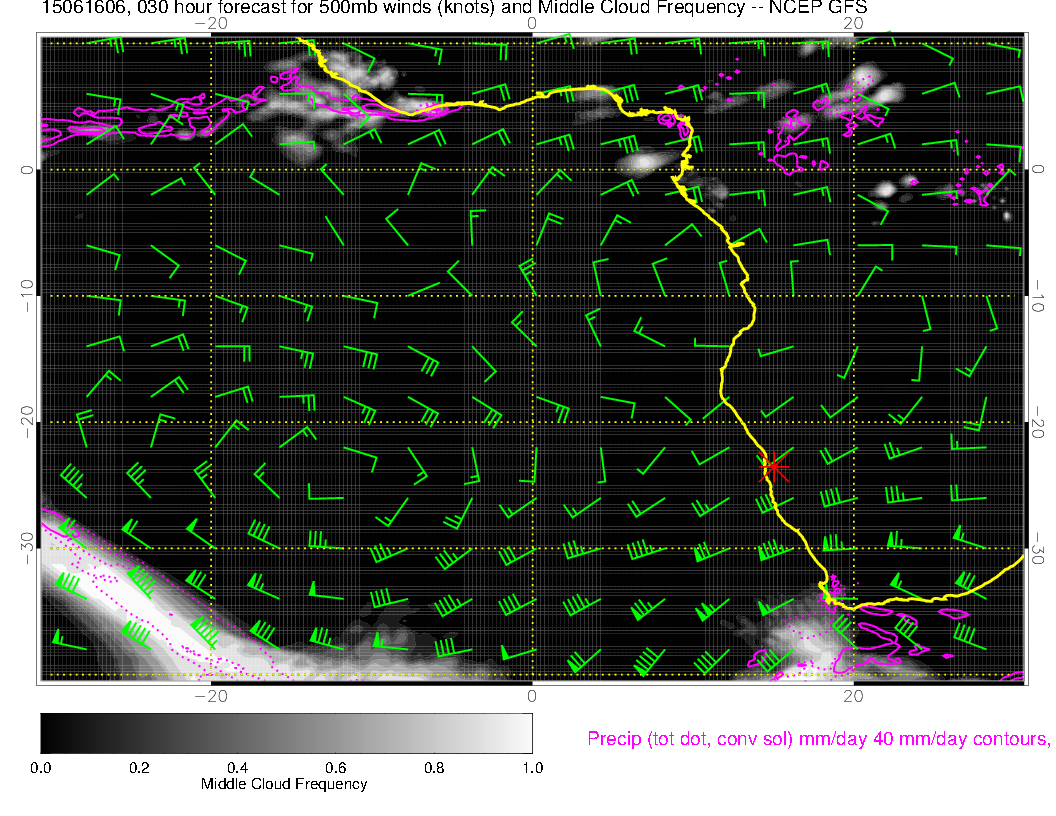This screenshot has width=1056, height=816.
Task: Click the 0.6 colorbar tick label
Action: [x=335, y=768]
